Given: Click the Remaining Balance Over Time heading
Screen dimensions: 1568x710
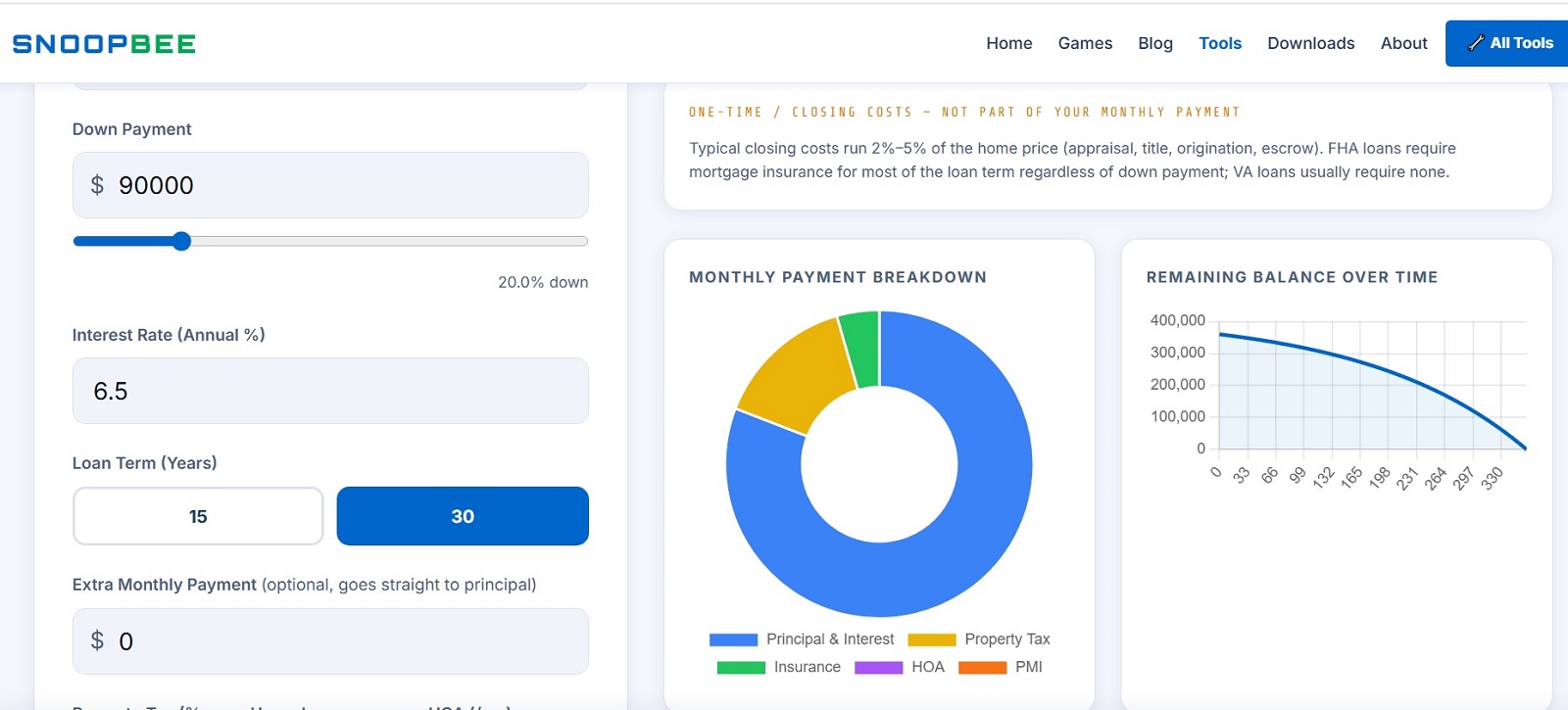Looking at the screenshot, I should tap(1292, 277).
